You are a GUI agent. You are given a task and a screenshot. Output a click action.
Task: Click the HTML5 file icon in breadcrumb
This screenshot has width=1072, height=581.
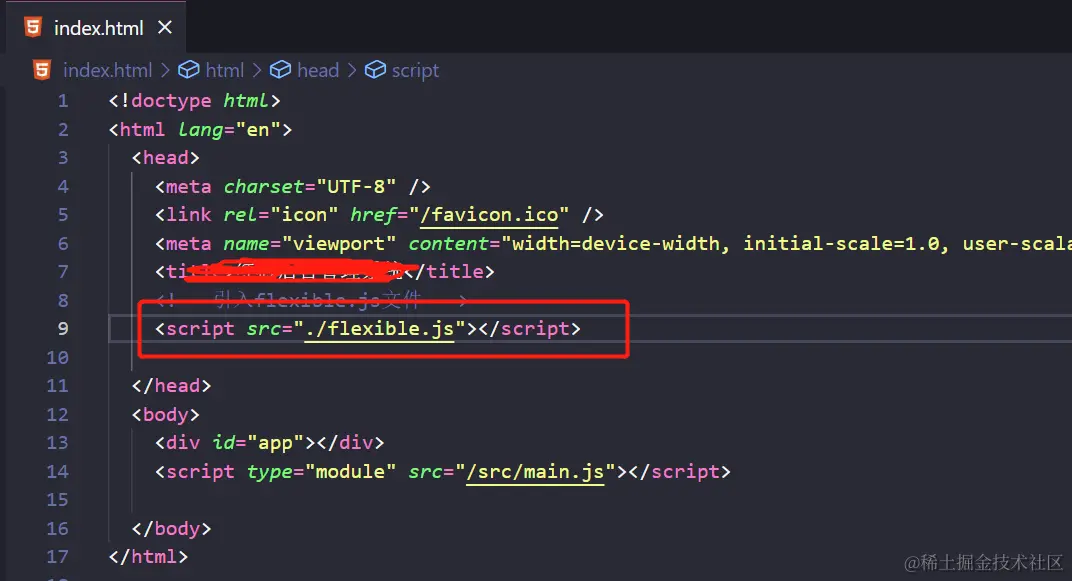click(x=42, y=70)
